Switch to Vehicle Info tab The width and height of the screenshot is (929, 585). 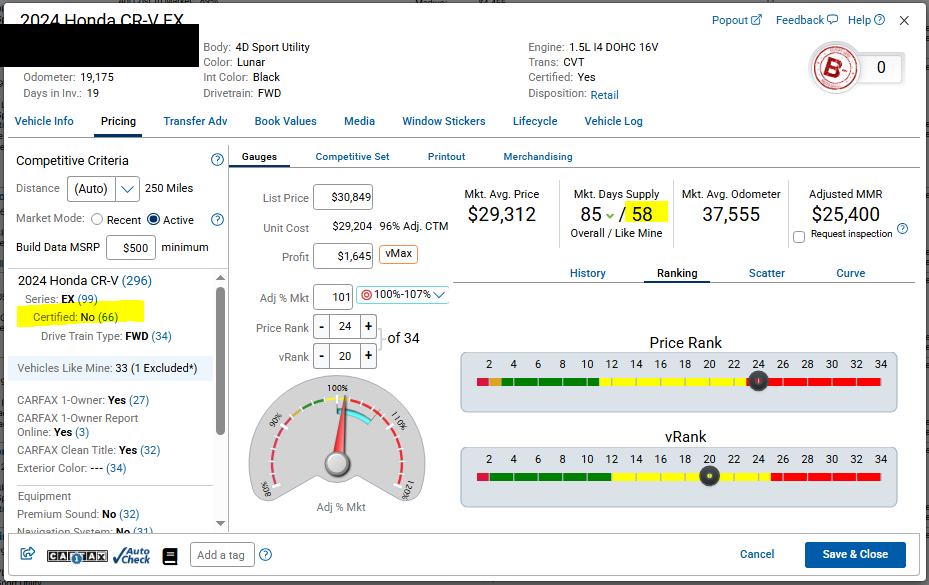[44, 122]
